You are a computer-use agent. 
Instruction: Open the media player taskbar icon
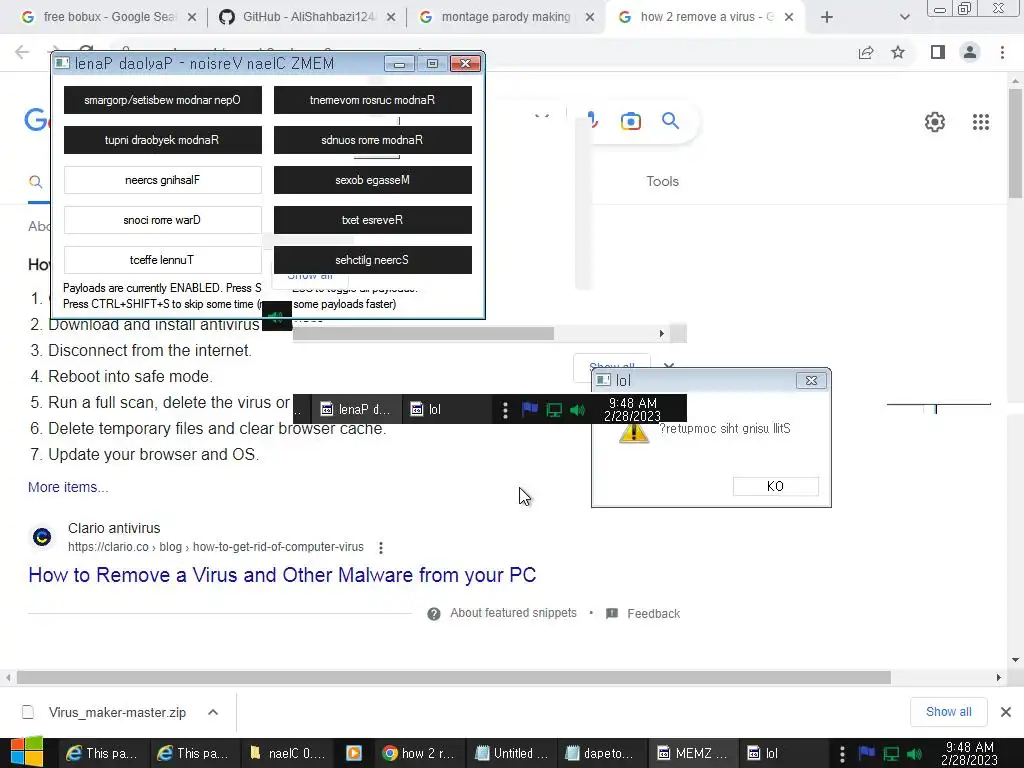pyautogui.click(x=353, y=753)
